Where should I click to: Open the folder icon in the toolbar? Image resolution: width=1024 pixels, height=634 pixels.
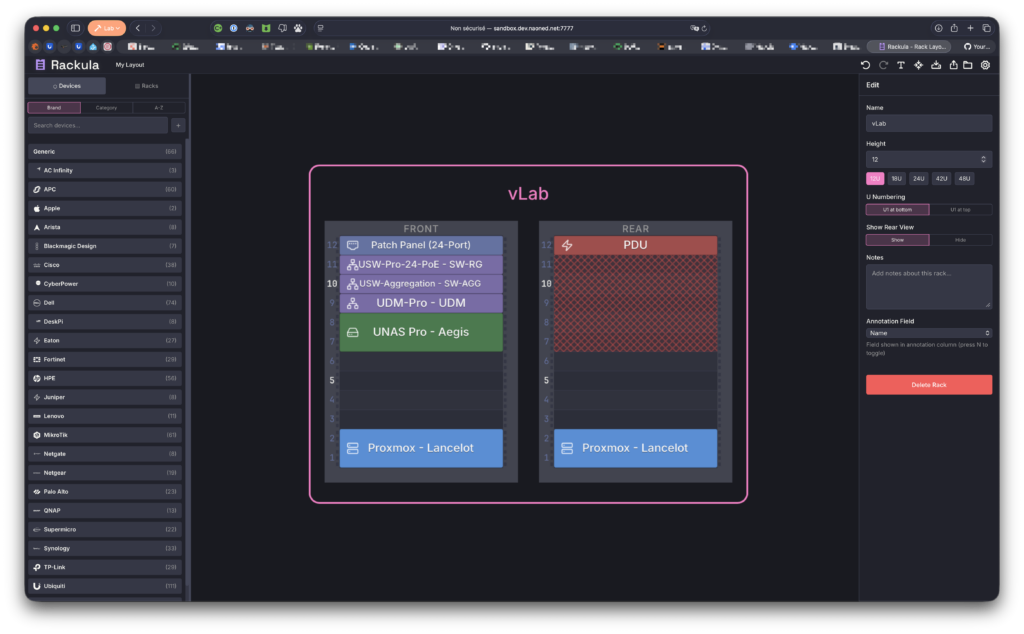point(968,65)
